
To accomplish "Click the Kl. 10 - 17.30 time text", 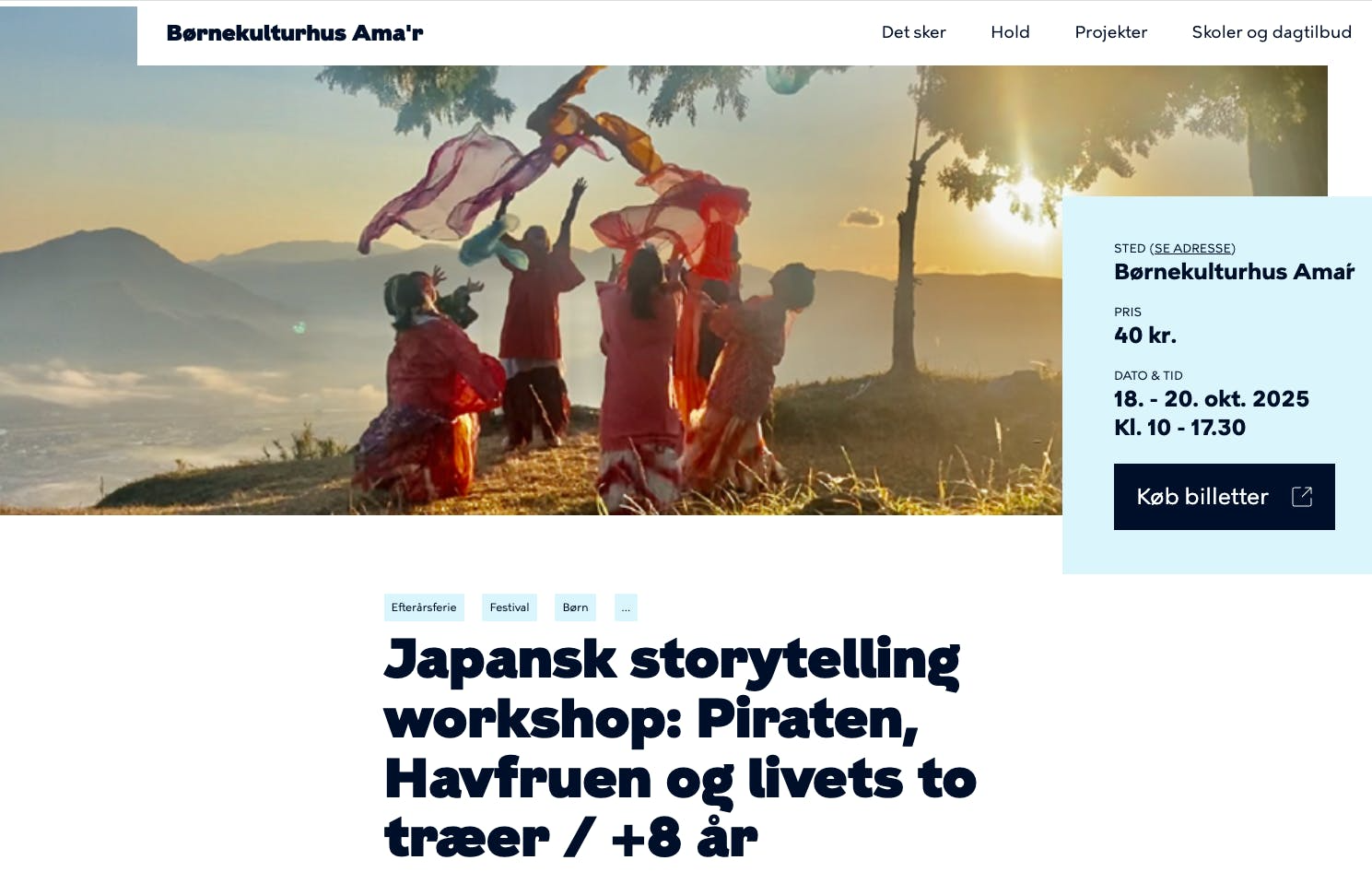I will point(1179,428).
